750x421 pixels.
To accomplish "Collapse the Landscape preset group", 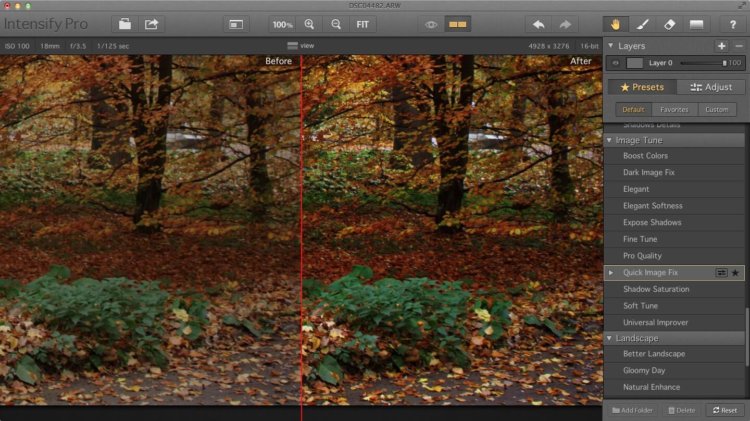I will pyautogui.click(x=609, y=338).
